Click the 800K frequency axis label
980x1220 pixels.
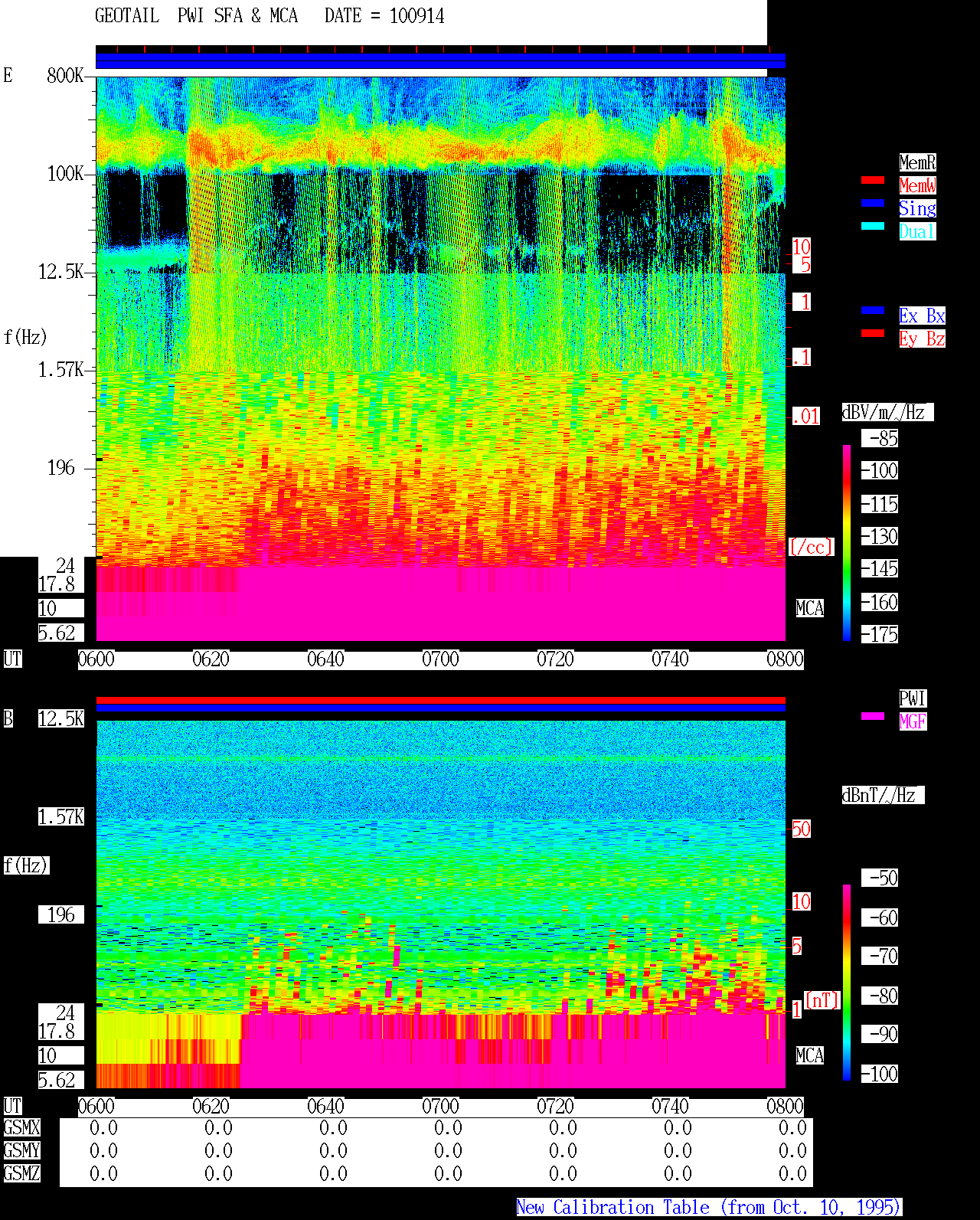pyautogui.click(x=65, y=76)
